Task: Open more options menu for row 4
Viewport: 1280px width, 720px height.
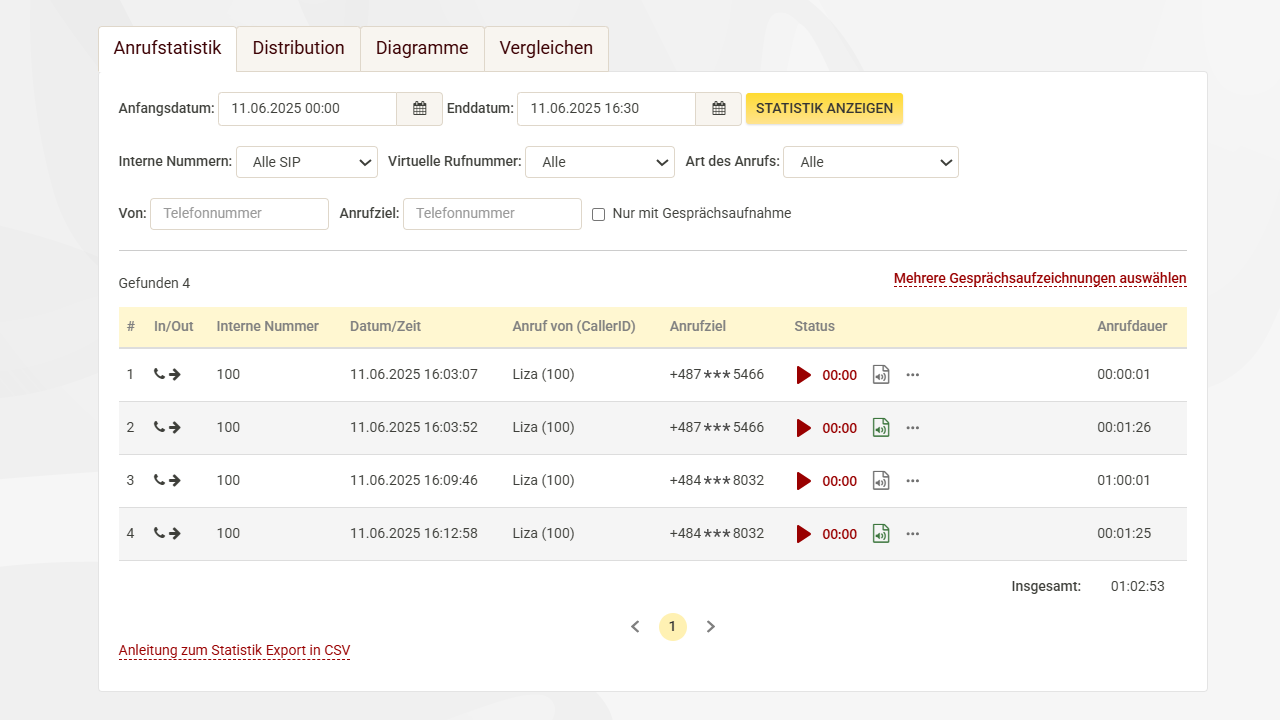Action: pyautogui.click(x=912, y=534)
